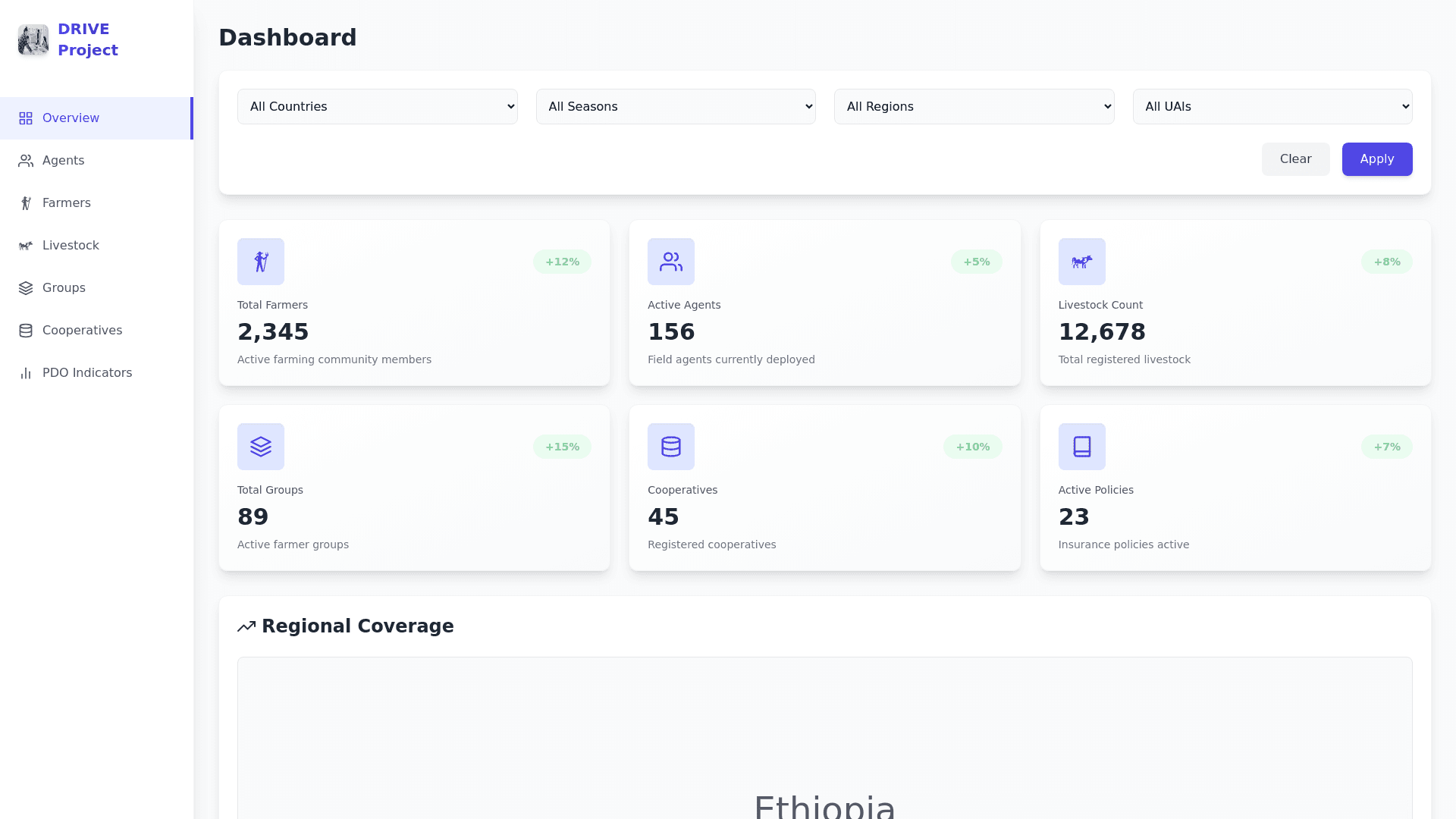The image size is (1456, 819).
Task: Go to Agents in the sidebar
Action: 63,161
